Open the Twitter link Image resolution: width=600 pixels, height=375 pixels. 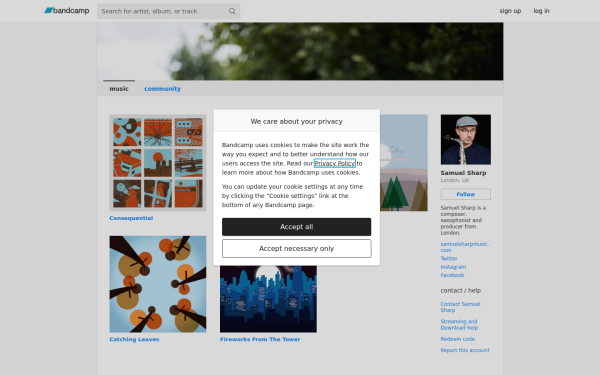pyautogui.click(x=449, y=259)
